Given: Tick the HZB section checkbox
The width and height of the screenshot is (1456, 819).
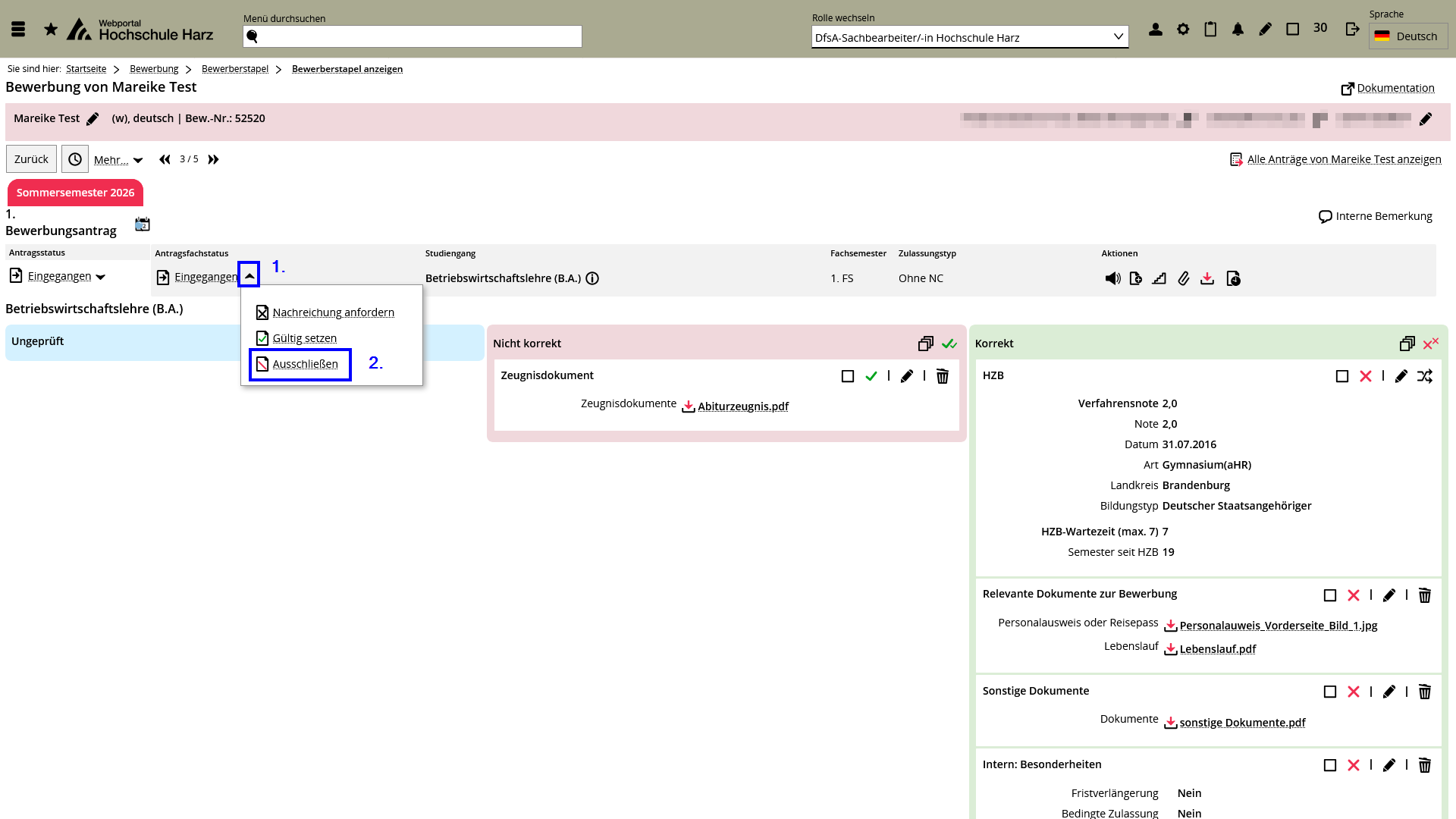Looking at the screenshot, I should pos(1342,376).
